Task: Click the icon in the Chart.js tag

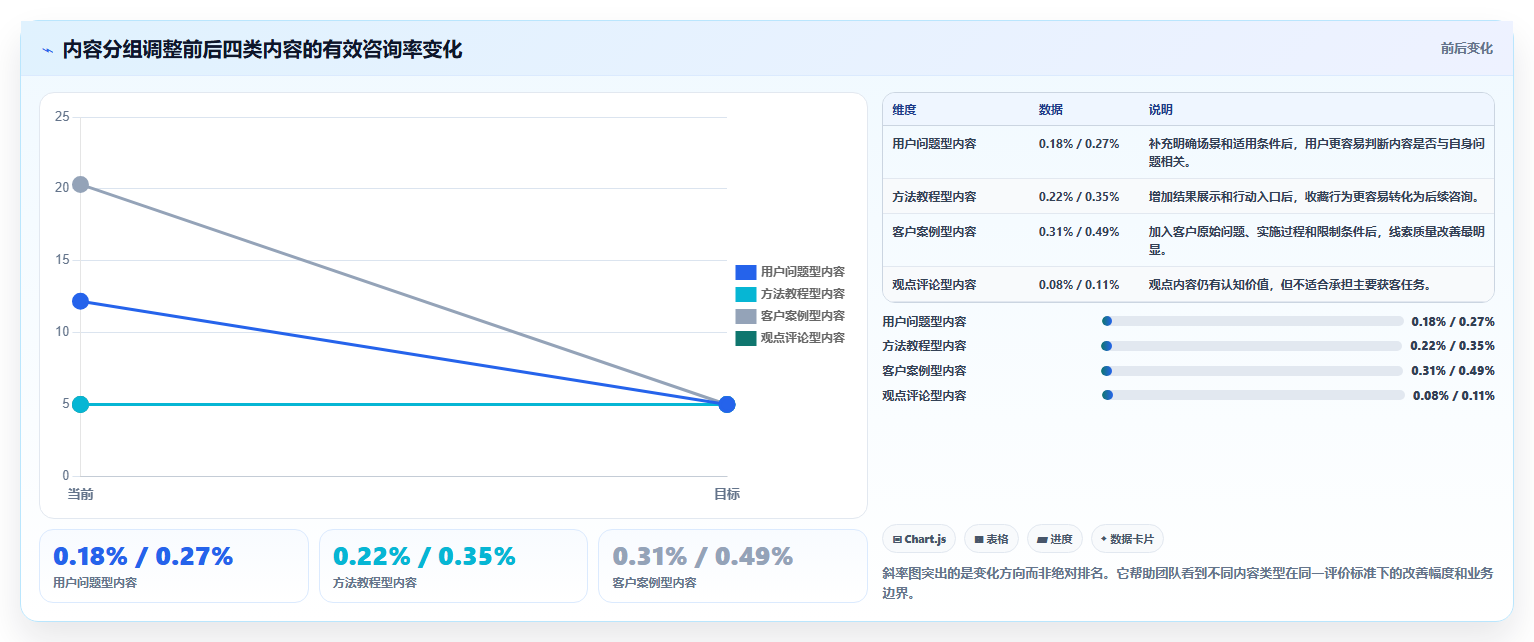Action: pos(897,539)
